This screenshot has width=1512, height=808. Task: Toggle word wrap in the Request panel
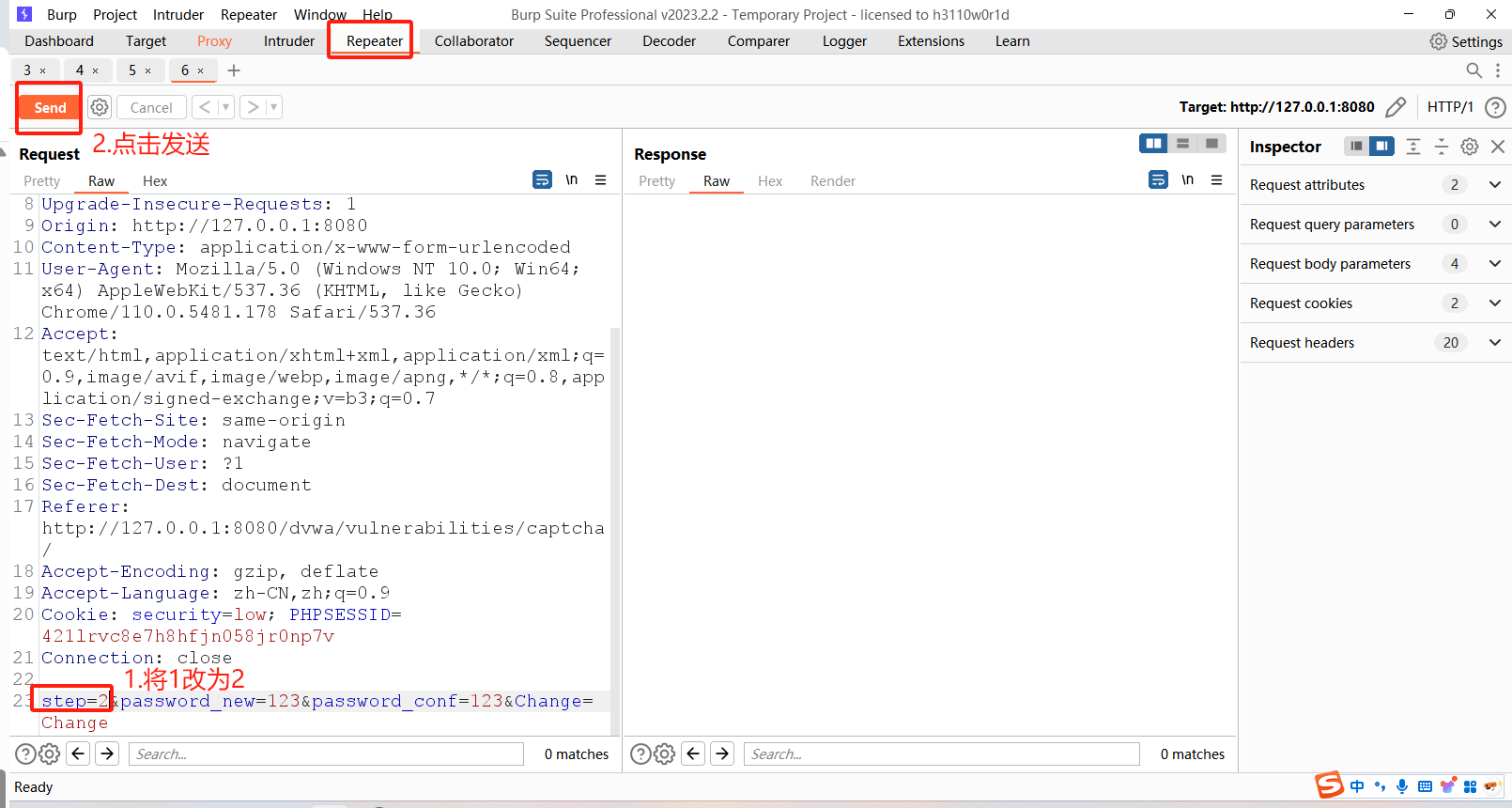pyautogui.click(x=542, y=179)
